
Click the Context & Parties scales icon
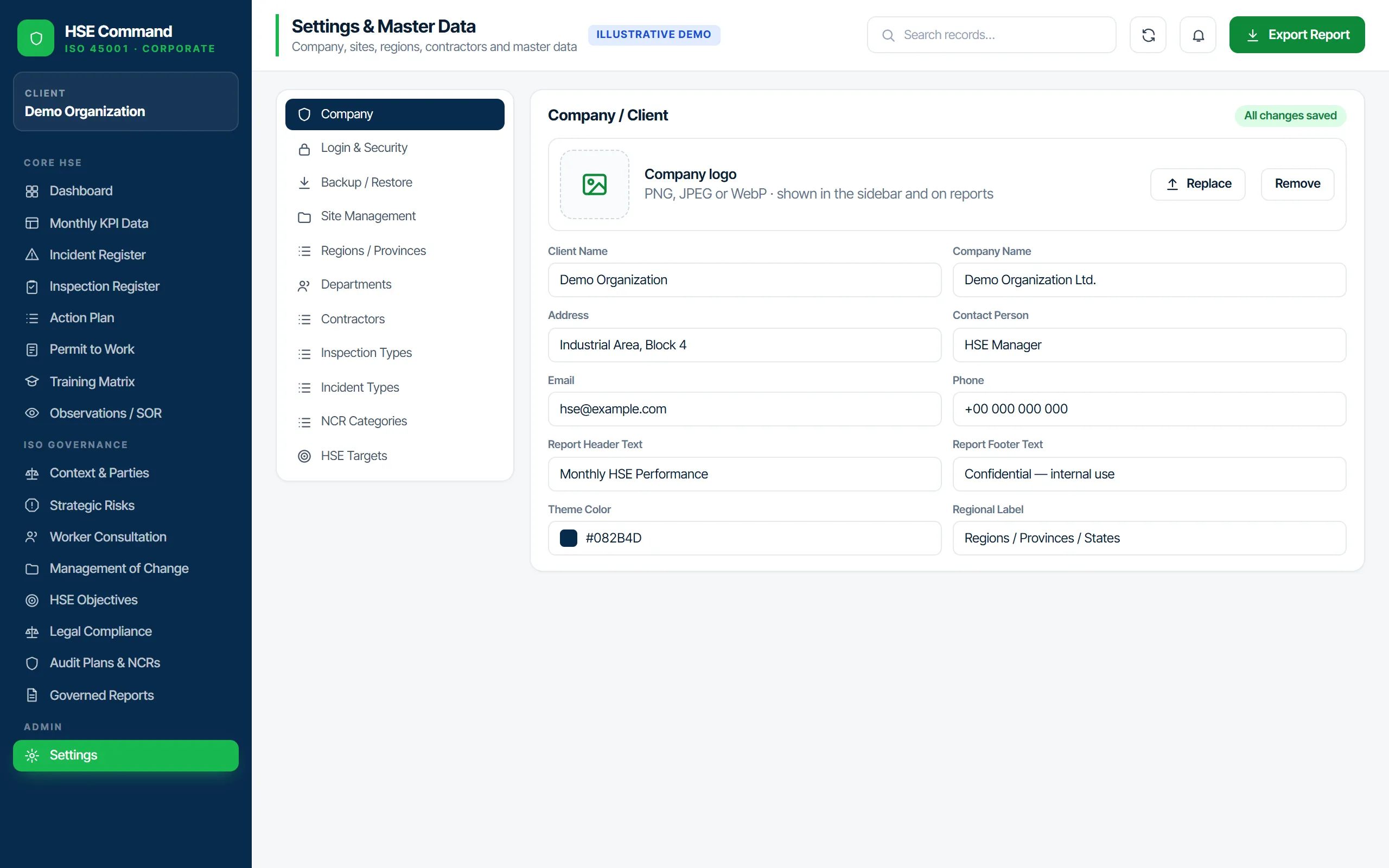(x=32, y=474)
